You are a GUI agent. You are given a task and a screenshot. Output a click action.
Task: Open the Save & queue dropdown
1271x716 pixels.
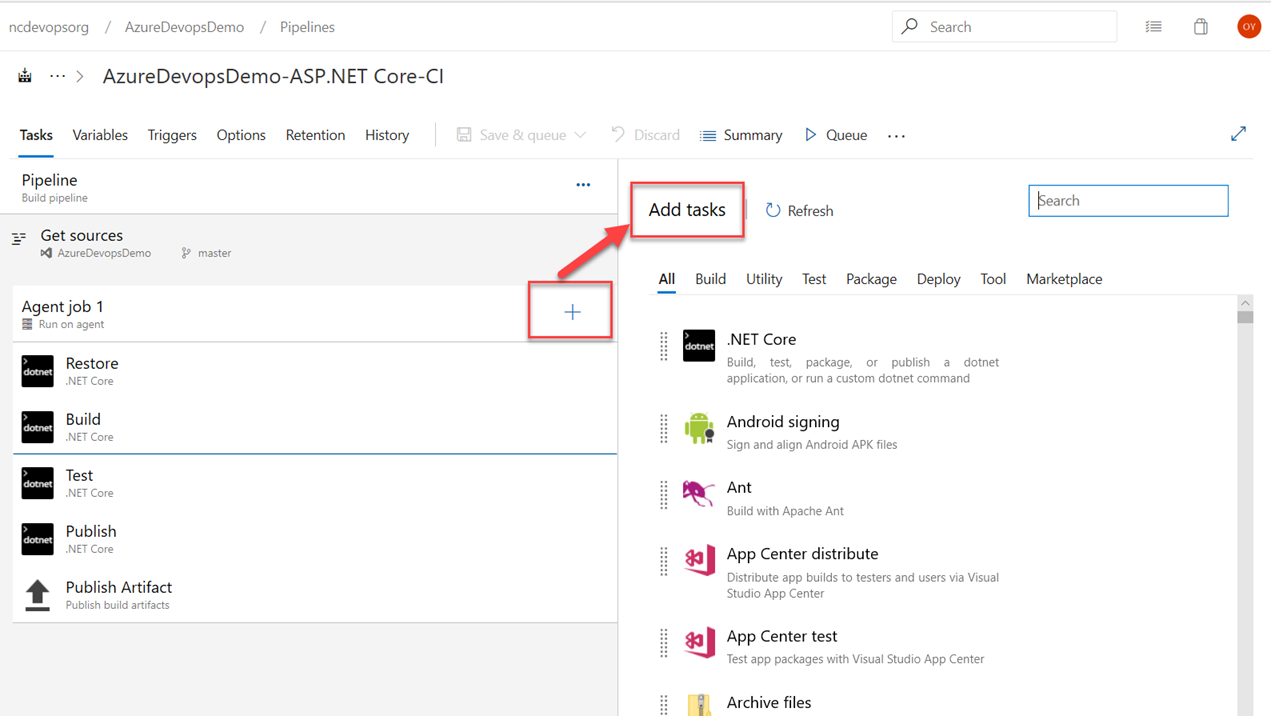pyautogui.click(x=580, y=135)
